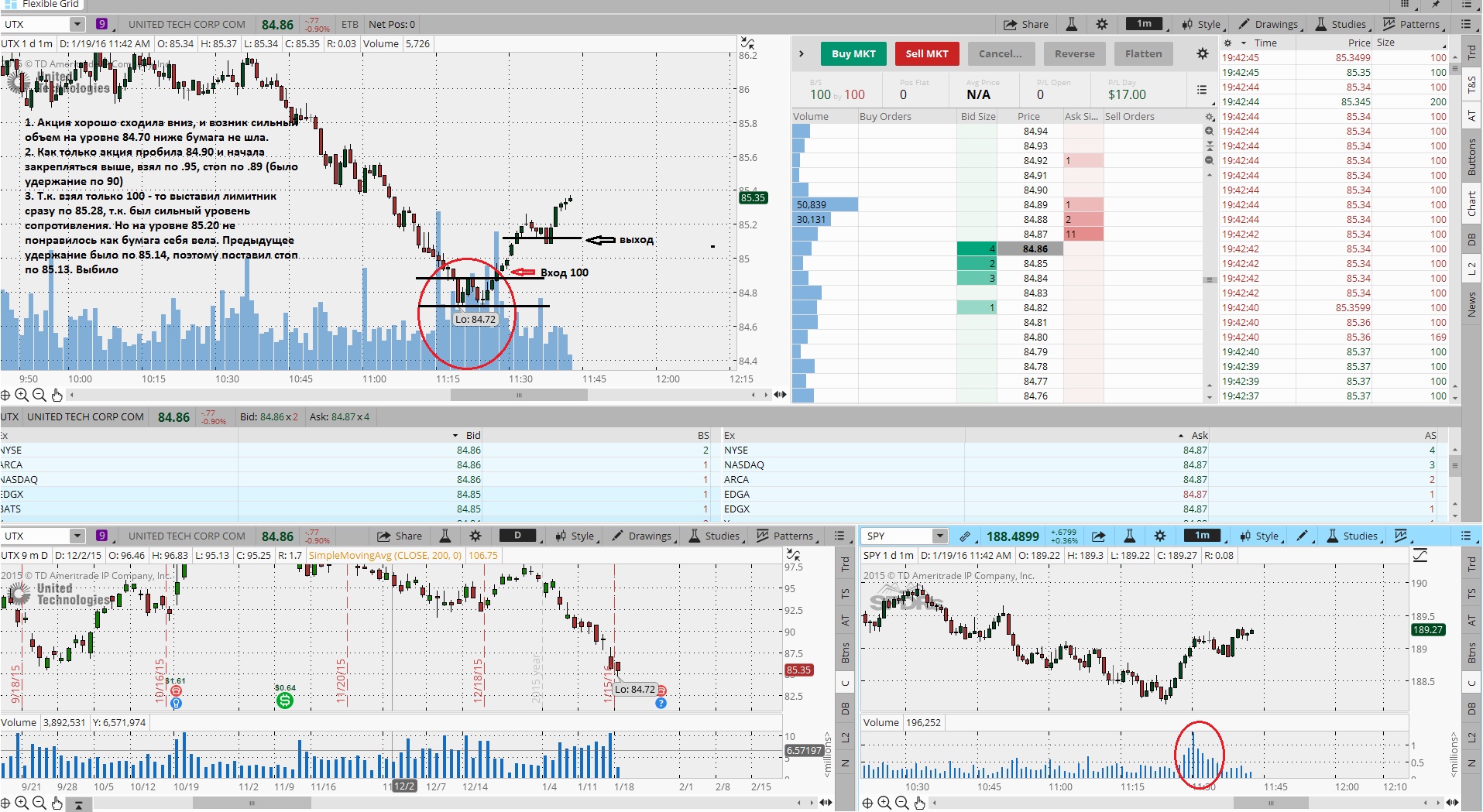The width and height of the screenshot is (1483, 812).
Task: Click Buy MKT button
Action: click(x=853, y=54)
